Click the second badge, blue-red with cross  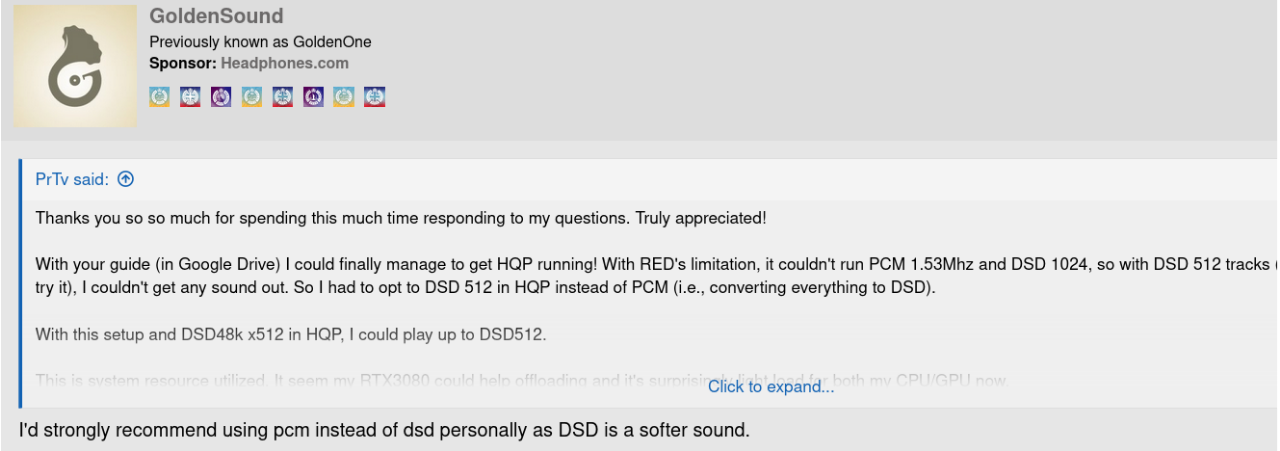(x=190, y=97)
